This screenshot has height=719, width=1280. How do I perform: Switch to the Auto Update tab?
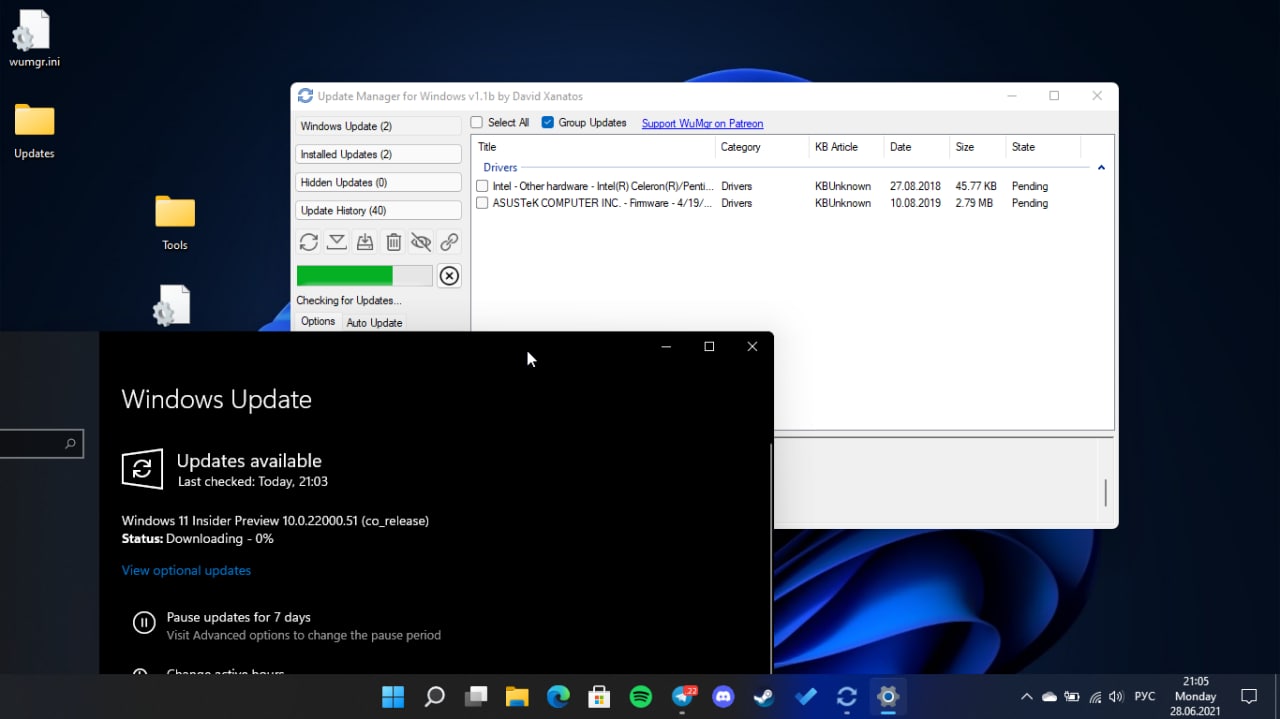374,322
